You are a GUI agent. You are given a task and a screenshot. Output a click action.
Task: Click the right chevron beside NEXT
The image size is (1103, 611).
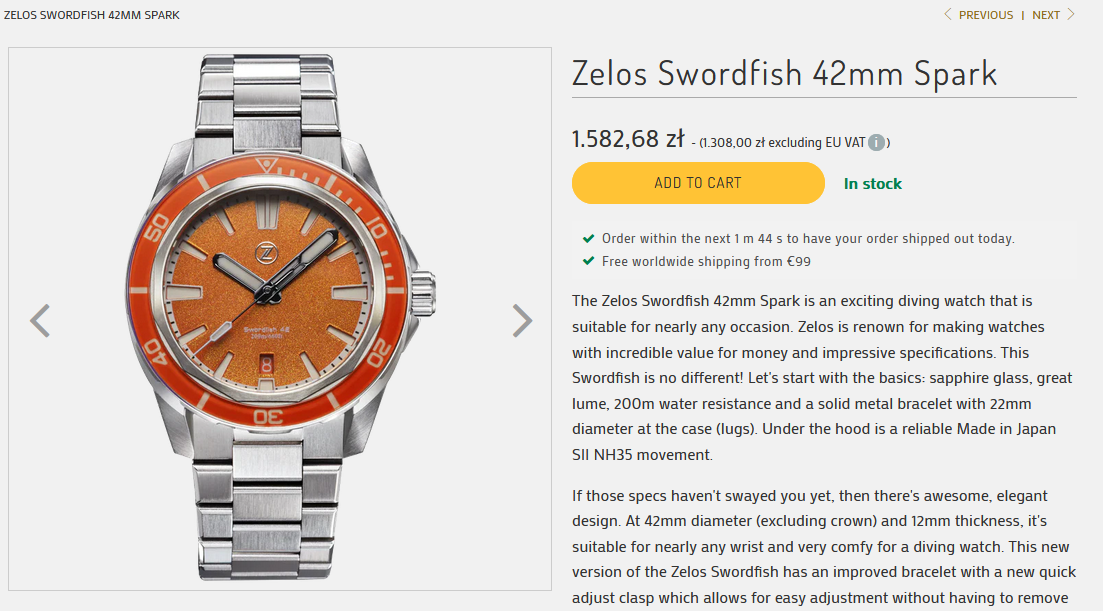pos(1071,15)
